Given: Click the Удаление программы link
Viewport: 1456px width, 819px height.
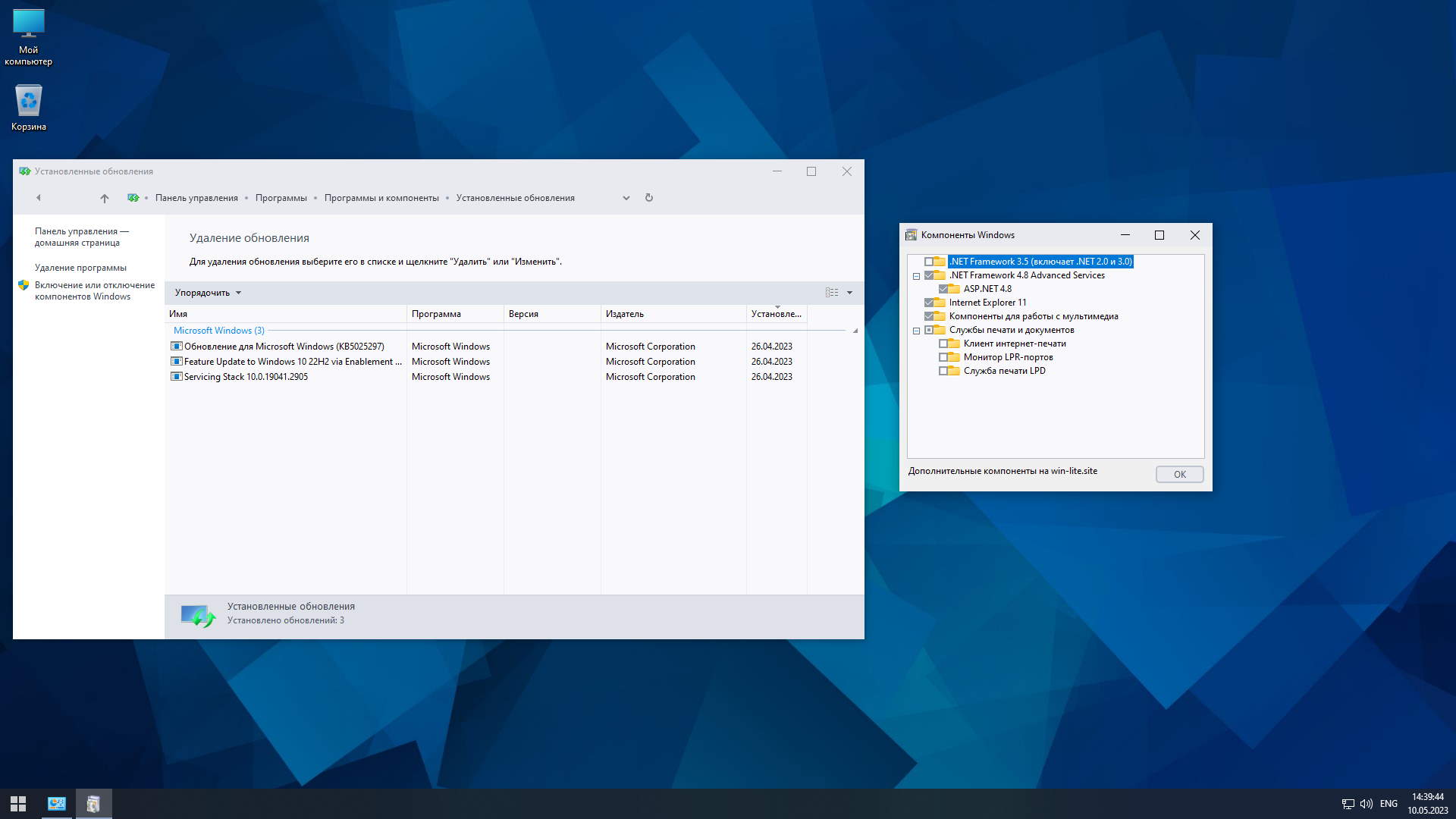Looking at the screenshot, I should 80,268.
